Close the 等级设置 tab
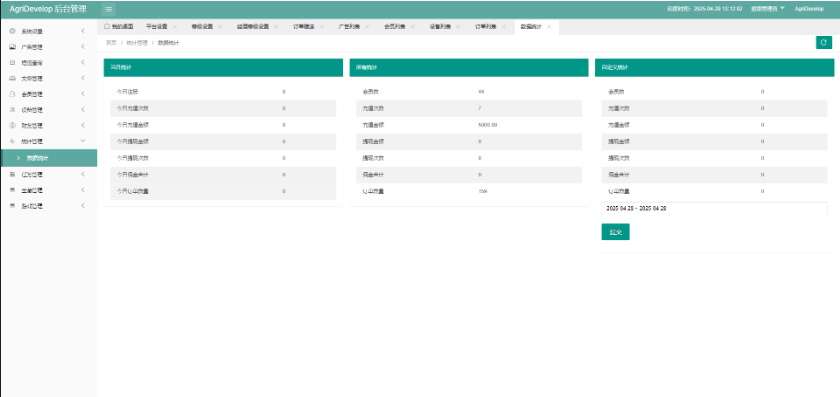This screenshot has height=397, width=840. point(220,26)
